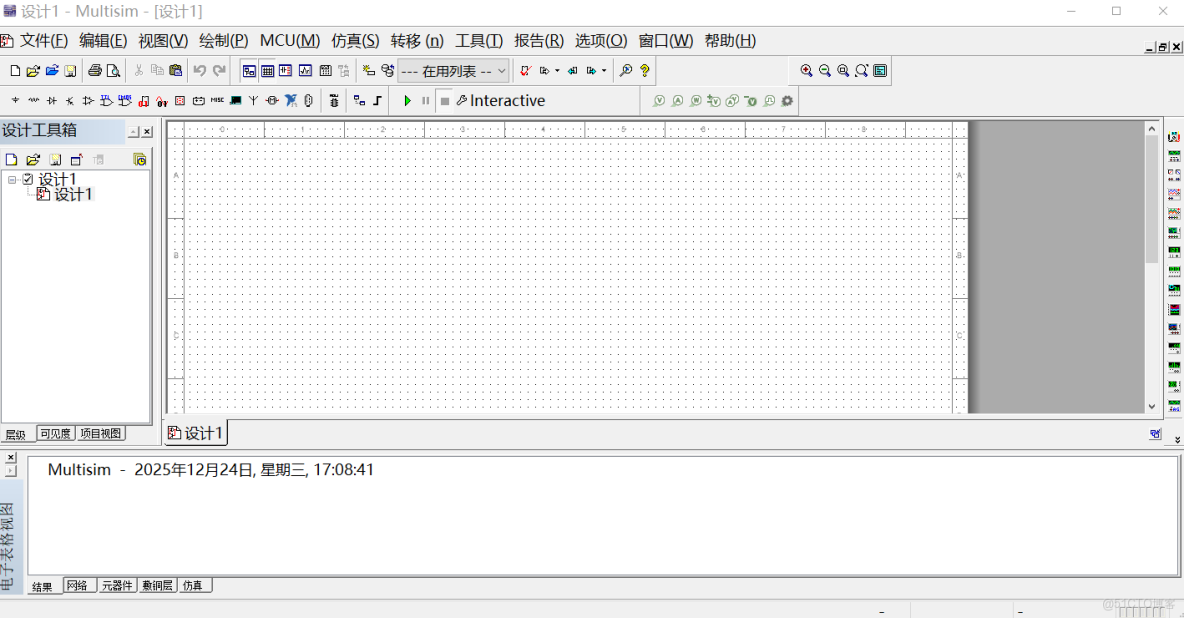Open the MCU(M) menu
1184x618 pixels.
point(290,41)
